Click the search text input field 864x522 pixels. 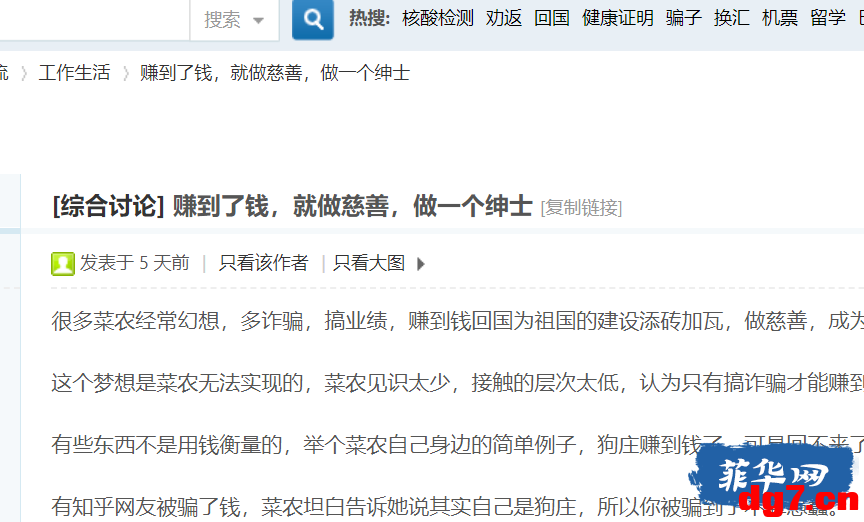tap(94, 20)
